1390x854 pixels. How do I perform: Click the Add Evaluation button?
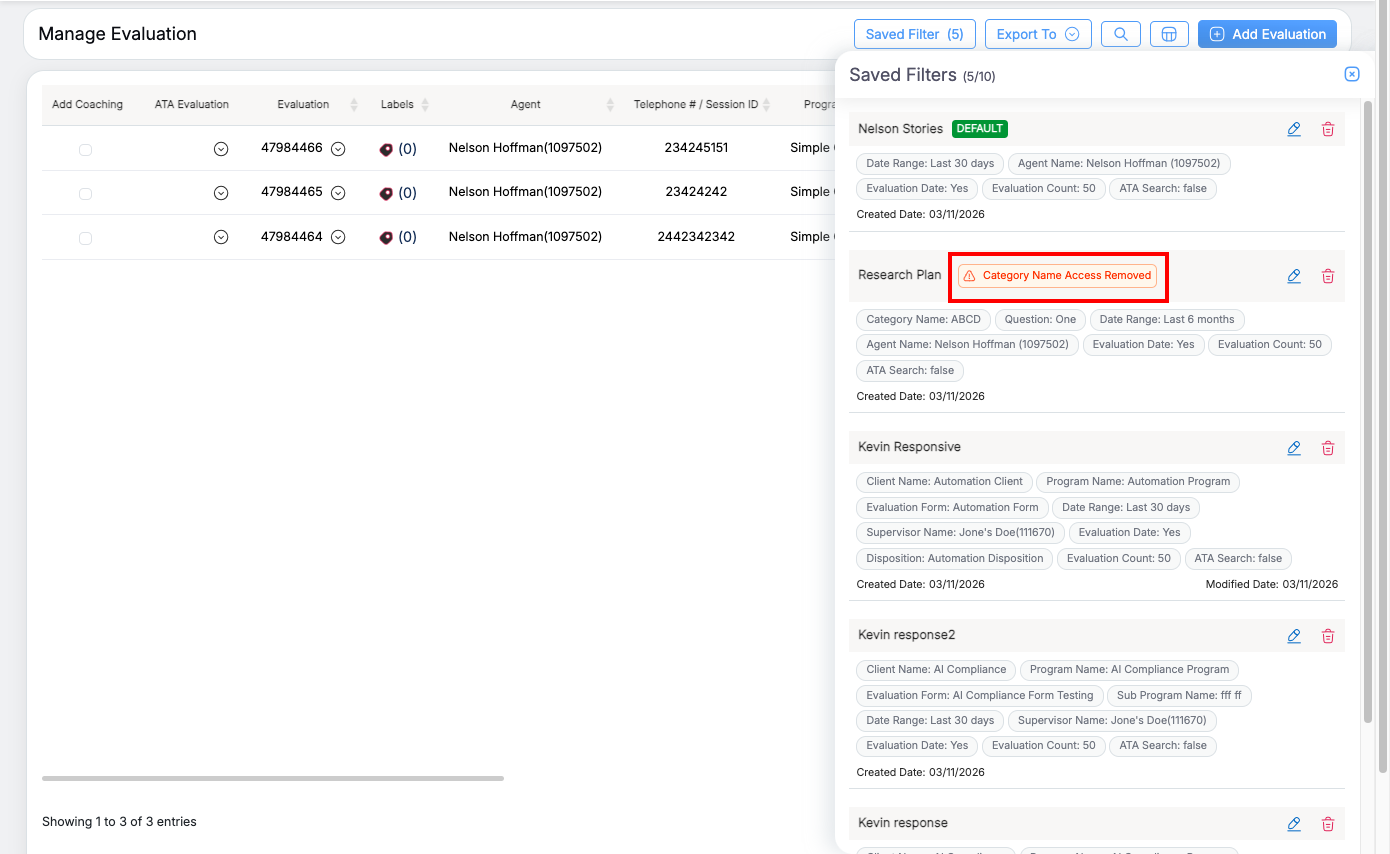tap(1267, 34)
